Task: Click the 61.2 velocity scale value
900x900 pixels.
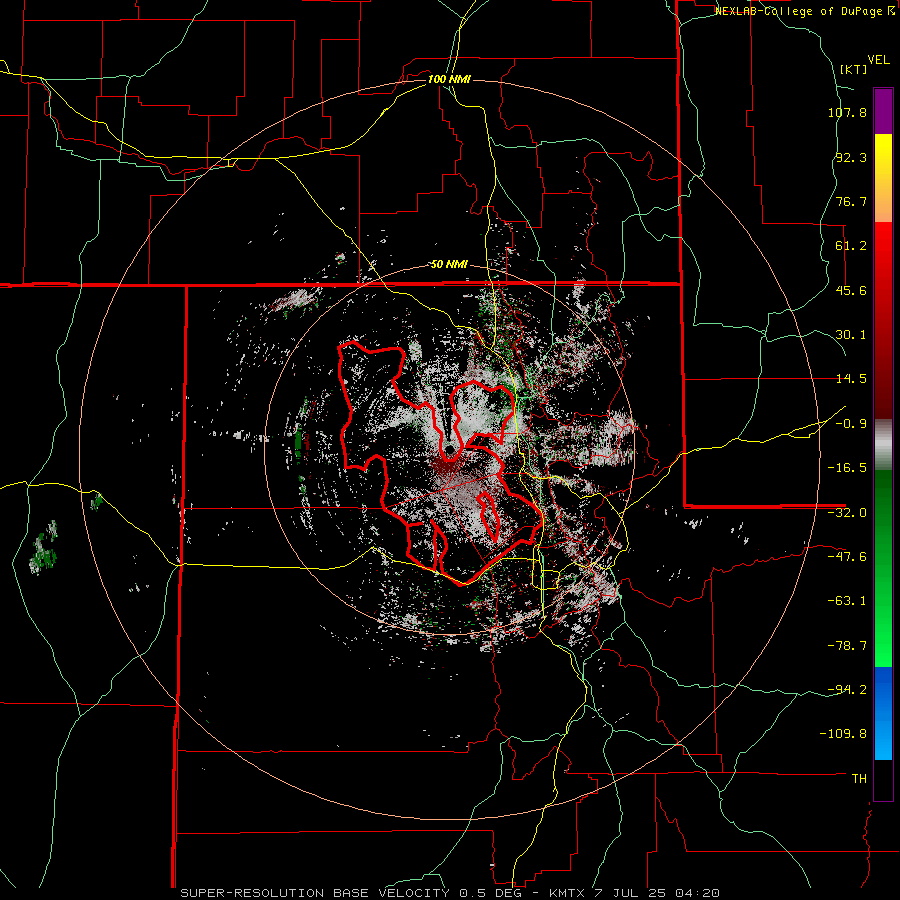Action: coord(851,246)
